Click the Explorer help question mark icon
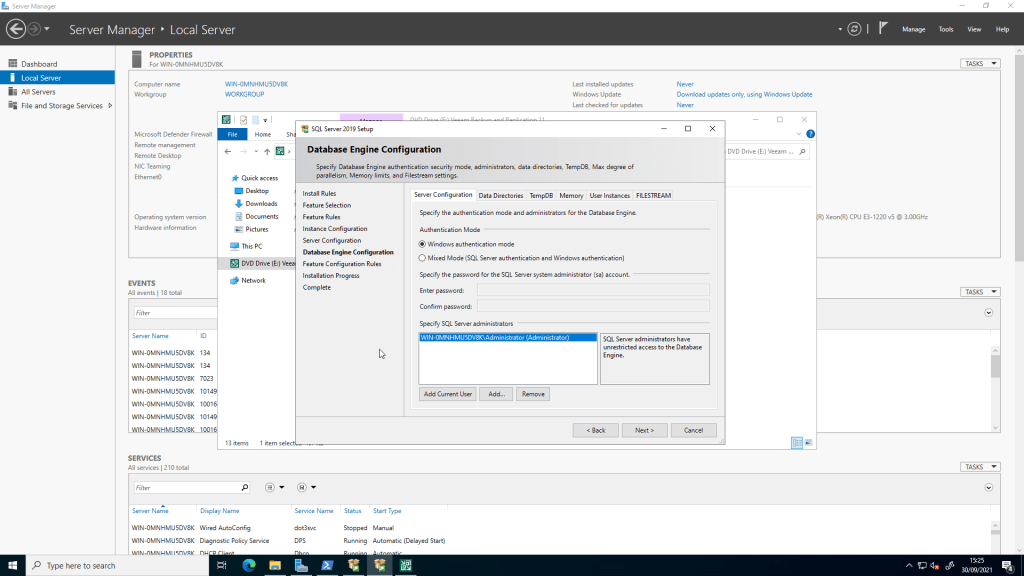The image size is (1024, 576). pyautogui.click(x=810, y=134)
